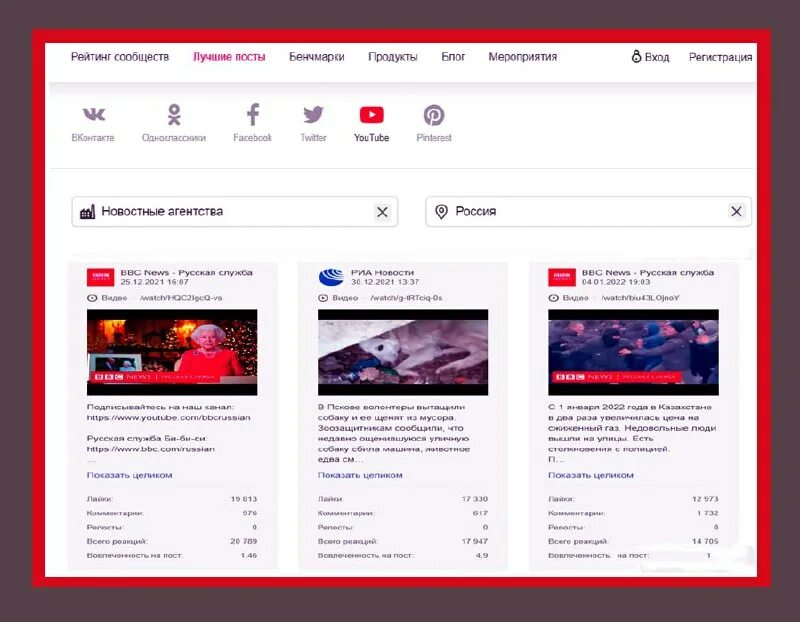Viewport: 800px width, 622px height.
Task: Click the www.bbc.com/russian URL in post
Action: click(151, 449)
